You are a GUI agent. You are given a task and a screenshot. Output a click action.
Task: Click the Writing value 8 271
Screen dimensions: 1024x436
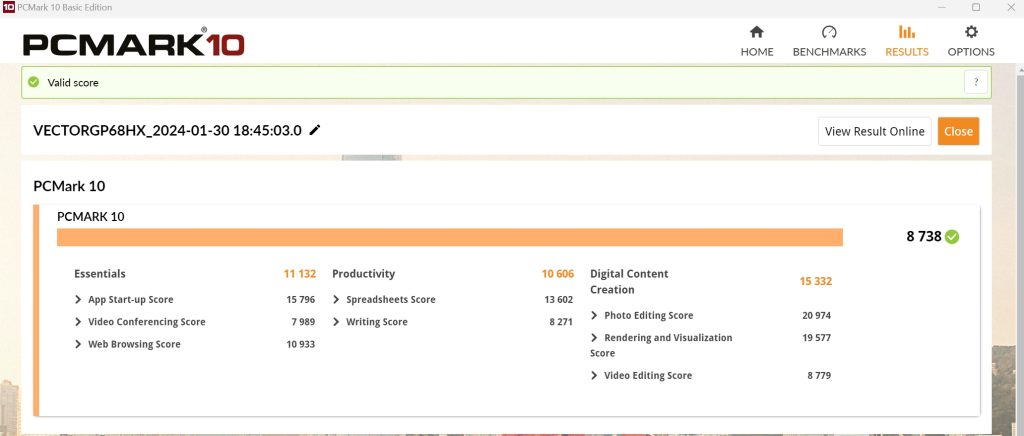click(x=561, y=322)
